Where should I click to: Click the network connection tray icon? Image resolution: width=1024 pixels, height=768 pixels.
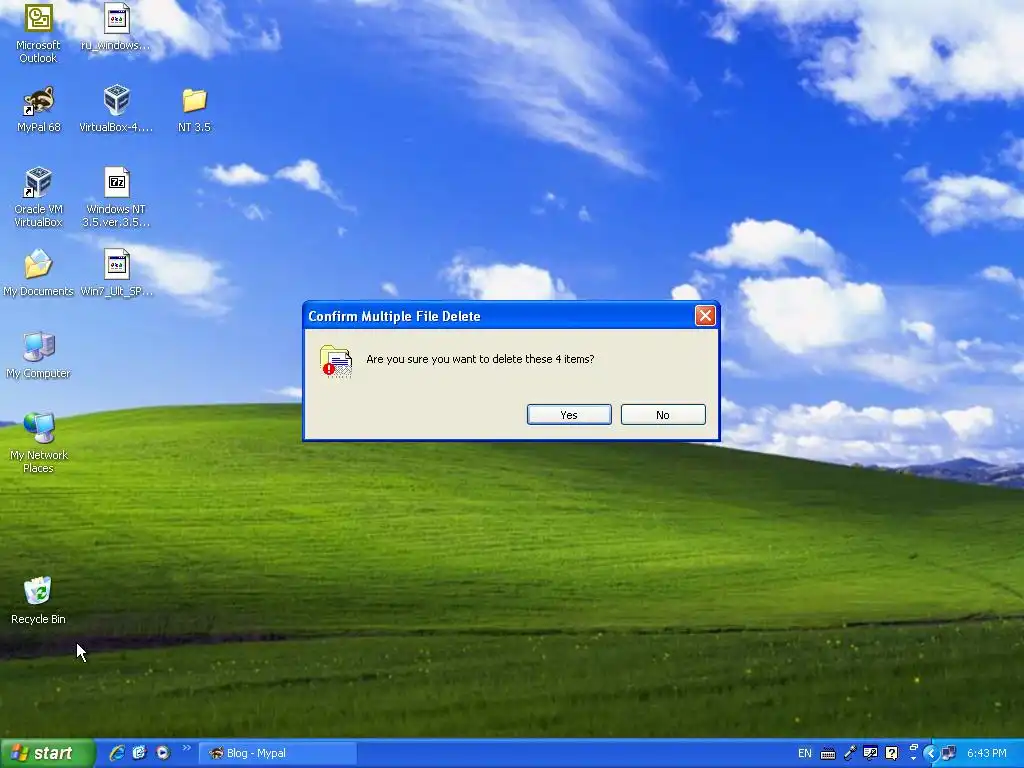[x=948, y=753]
